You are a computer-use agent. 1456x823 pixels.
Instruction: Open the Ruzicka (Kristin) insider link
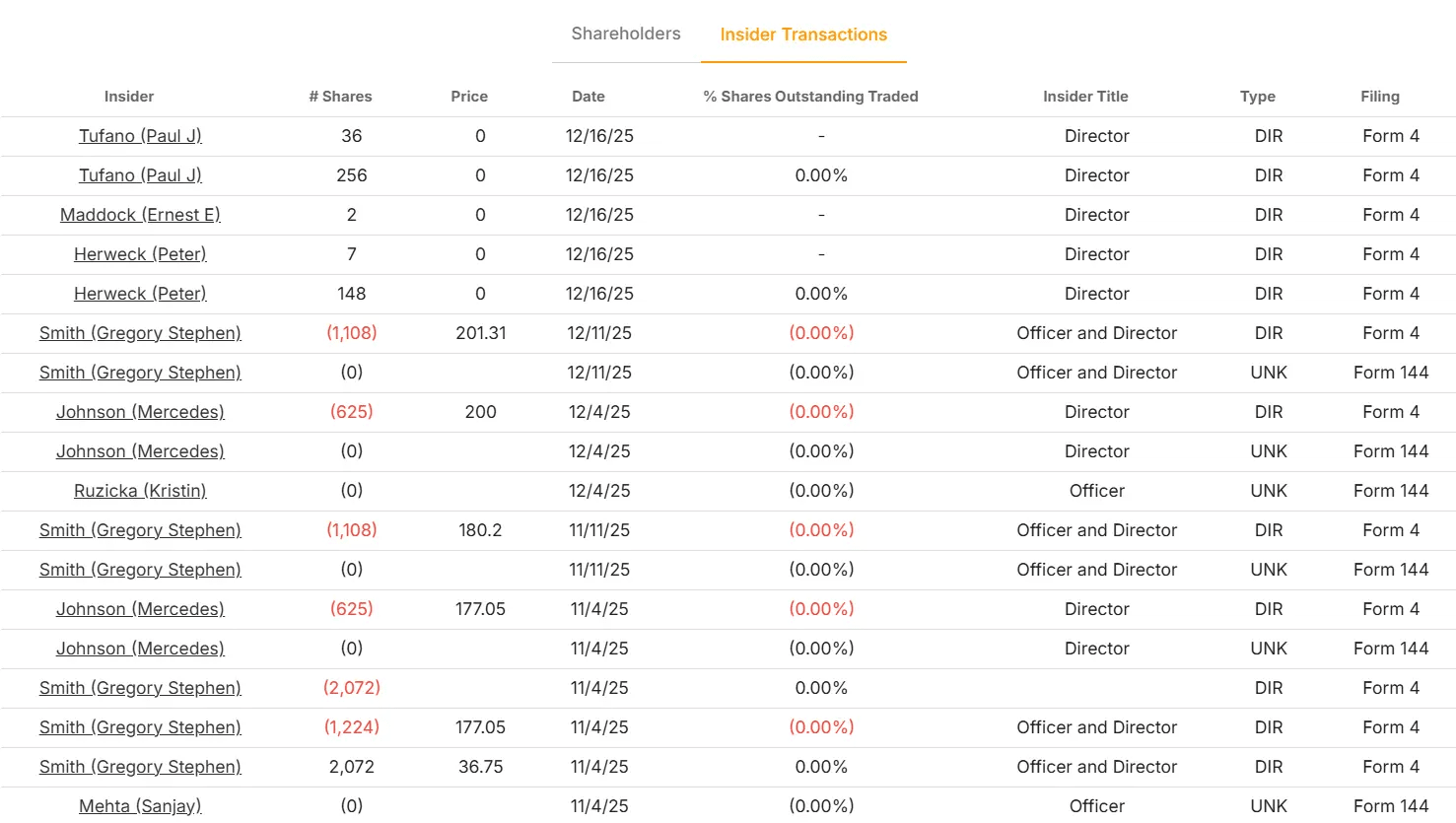pyautogui.click(x=140, y=491)
